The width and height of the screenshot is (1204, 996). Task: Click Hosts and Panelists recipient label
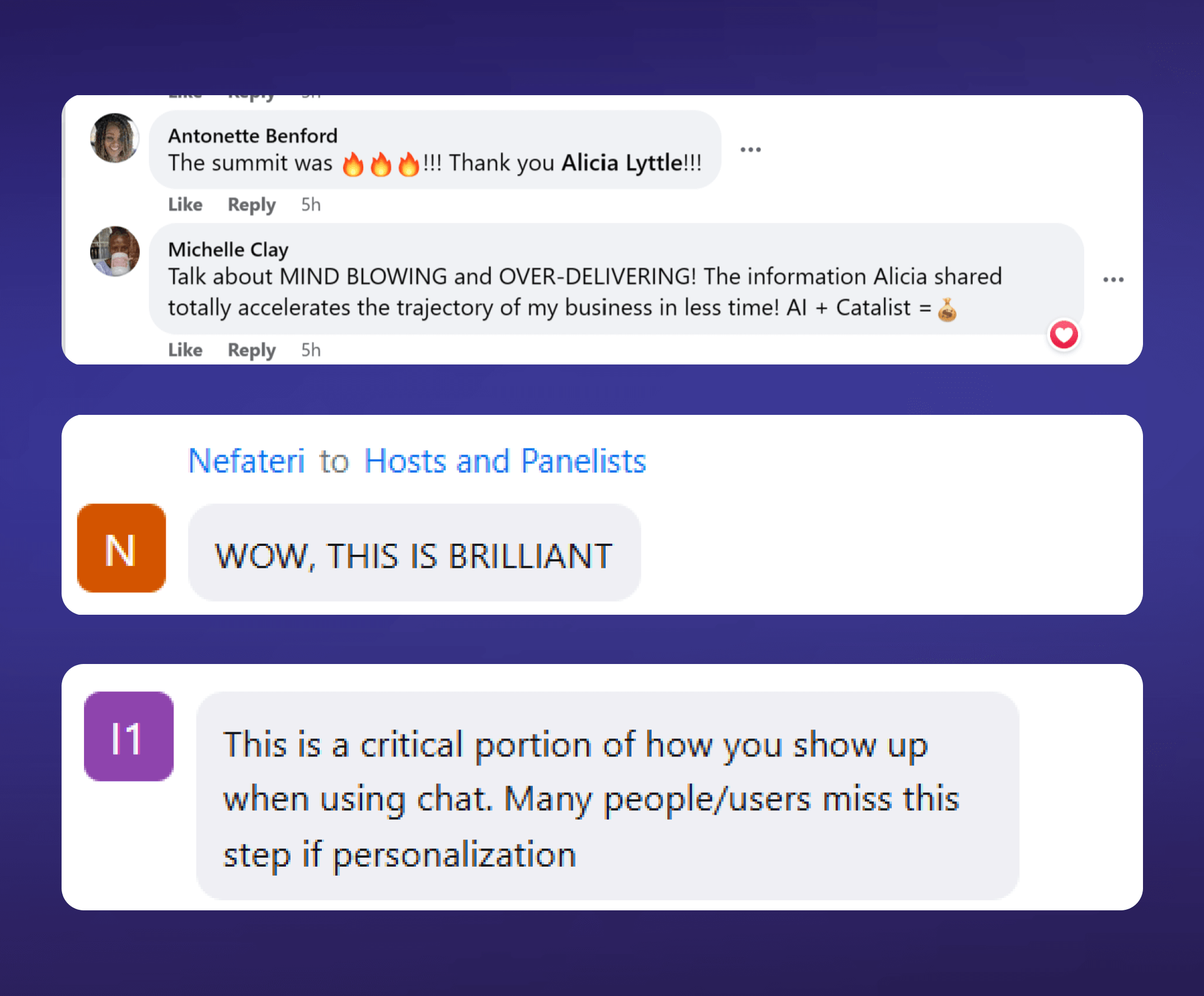coord(505,460)
